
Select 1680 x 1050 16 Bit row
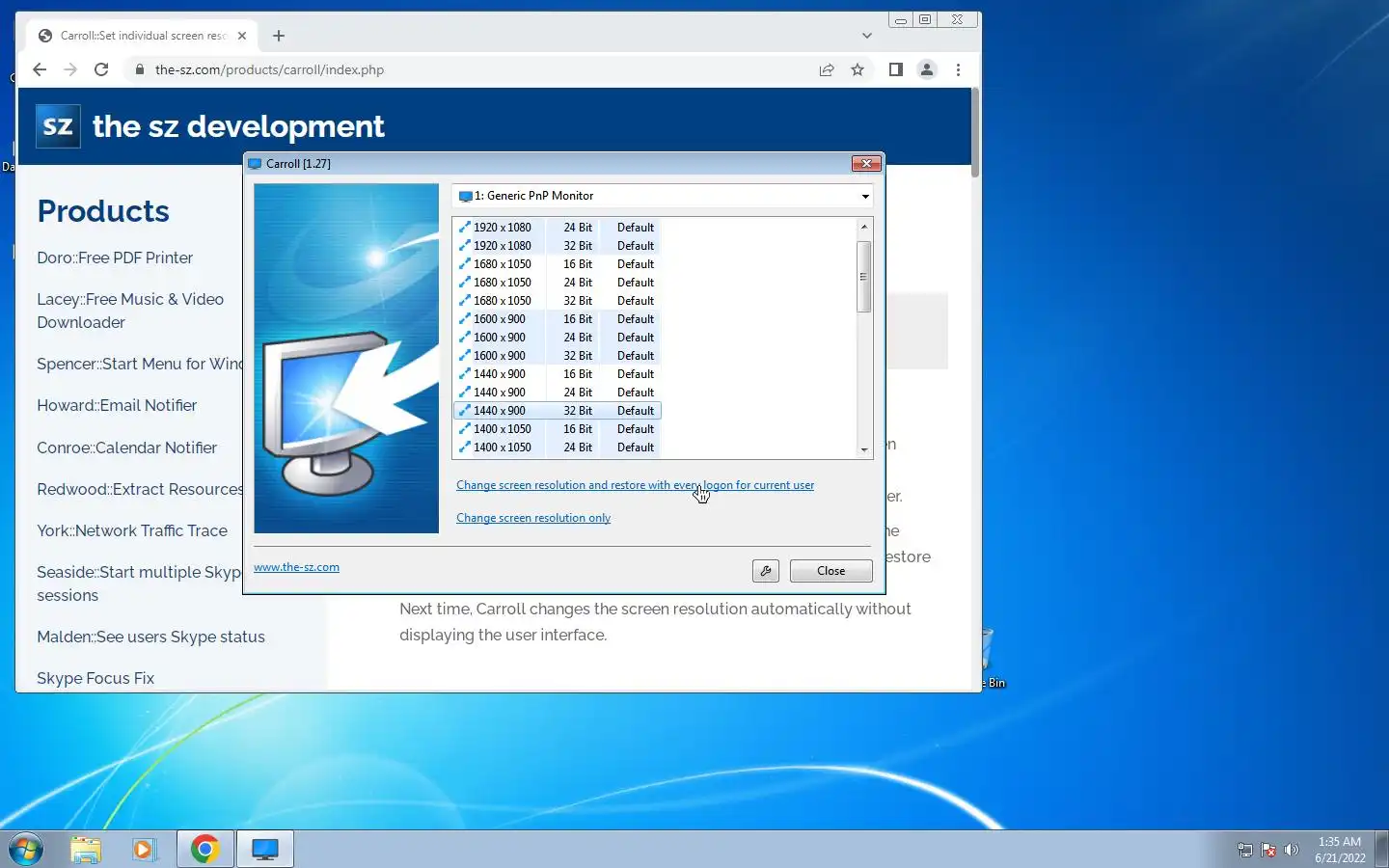(x=558, y=264)
